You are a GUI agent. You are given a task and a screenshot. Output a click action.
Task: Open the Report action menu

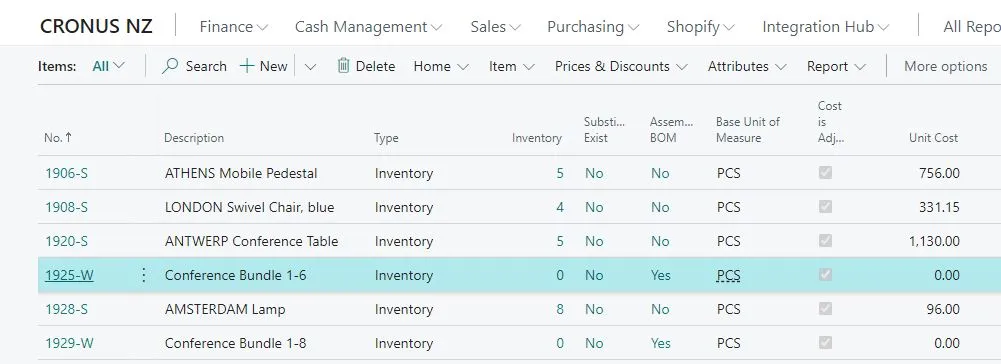[x=836, y=66]
